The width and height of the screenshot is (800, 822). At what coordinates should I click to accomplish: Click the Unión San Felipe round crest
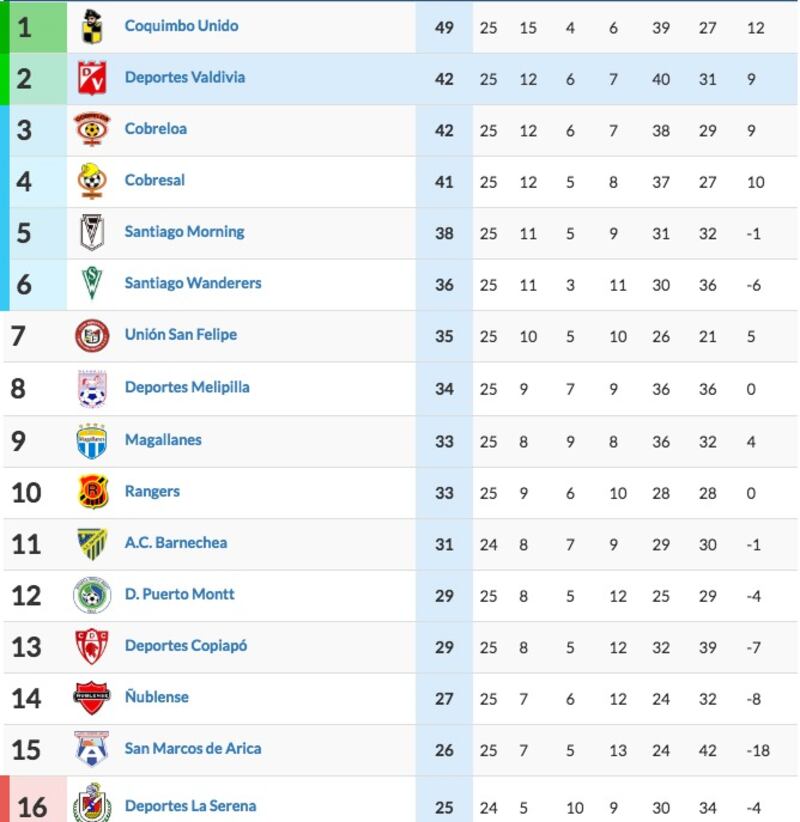click(92, 336)
